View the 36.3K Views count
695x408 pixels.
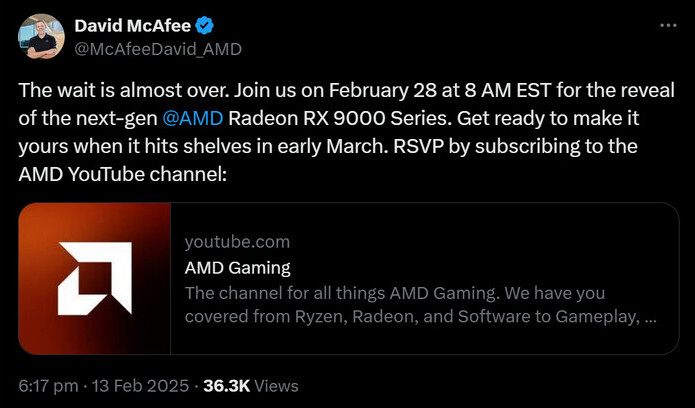[x=251, y=386]
